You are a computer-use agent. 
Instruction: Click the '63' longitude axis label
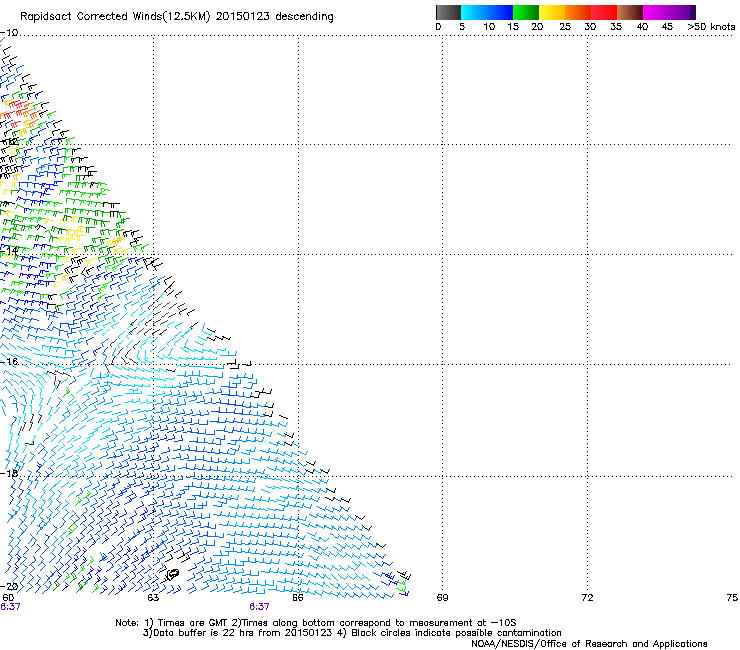click(153, 598)
